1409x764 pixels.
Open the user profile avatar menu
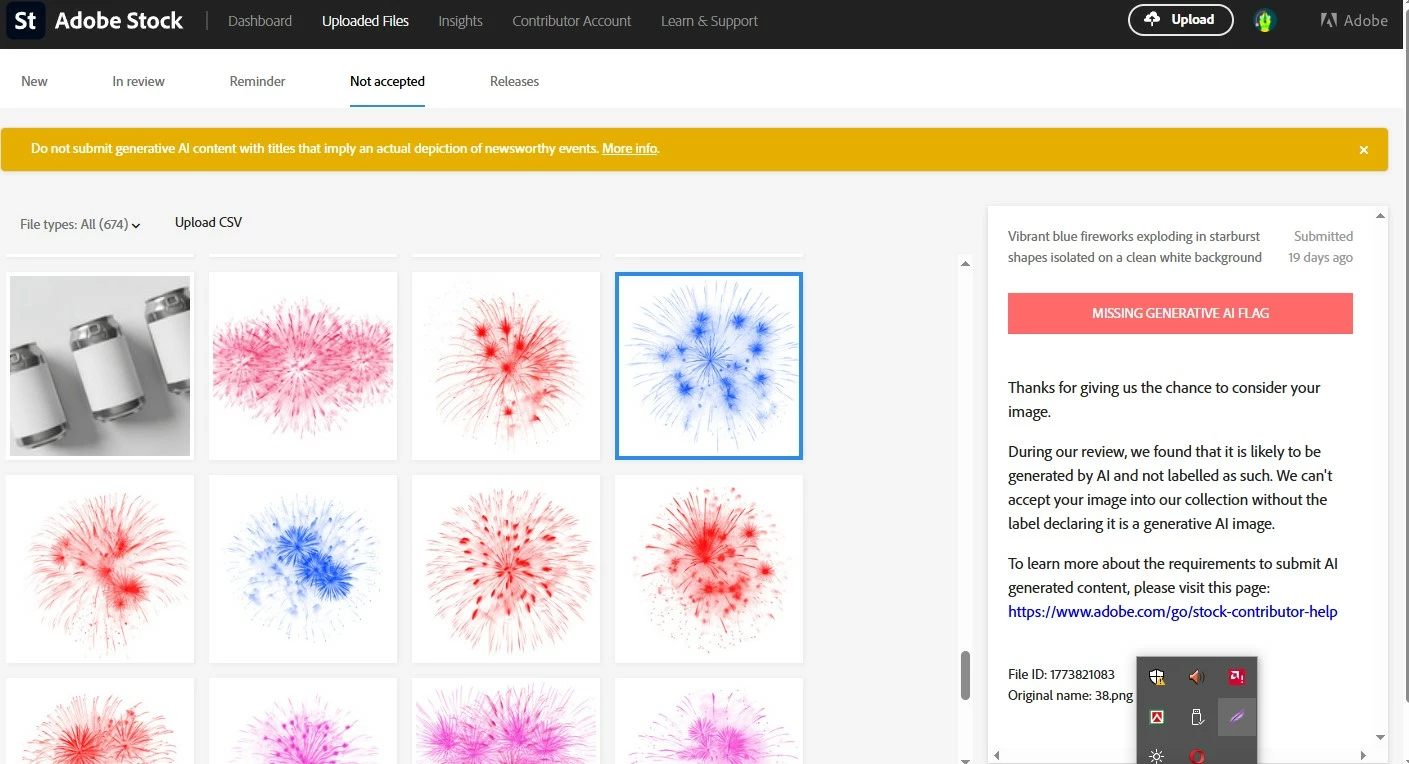pos(1265,20)
